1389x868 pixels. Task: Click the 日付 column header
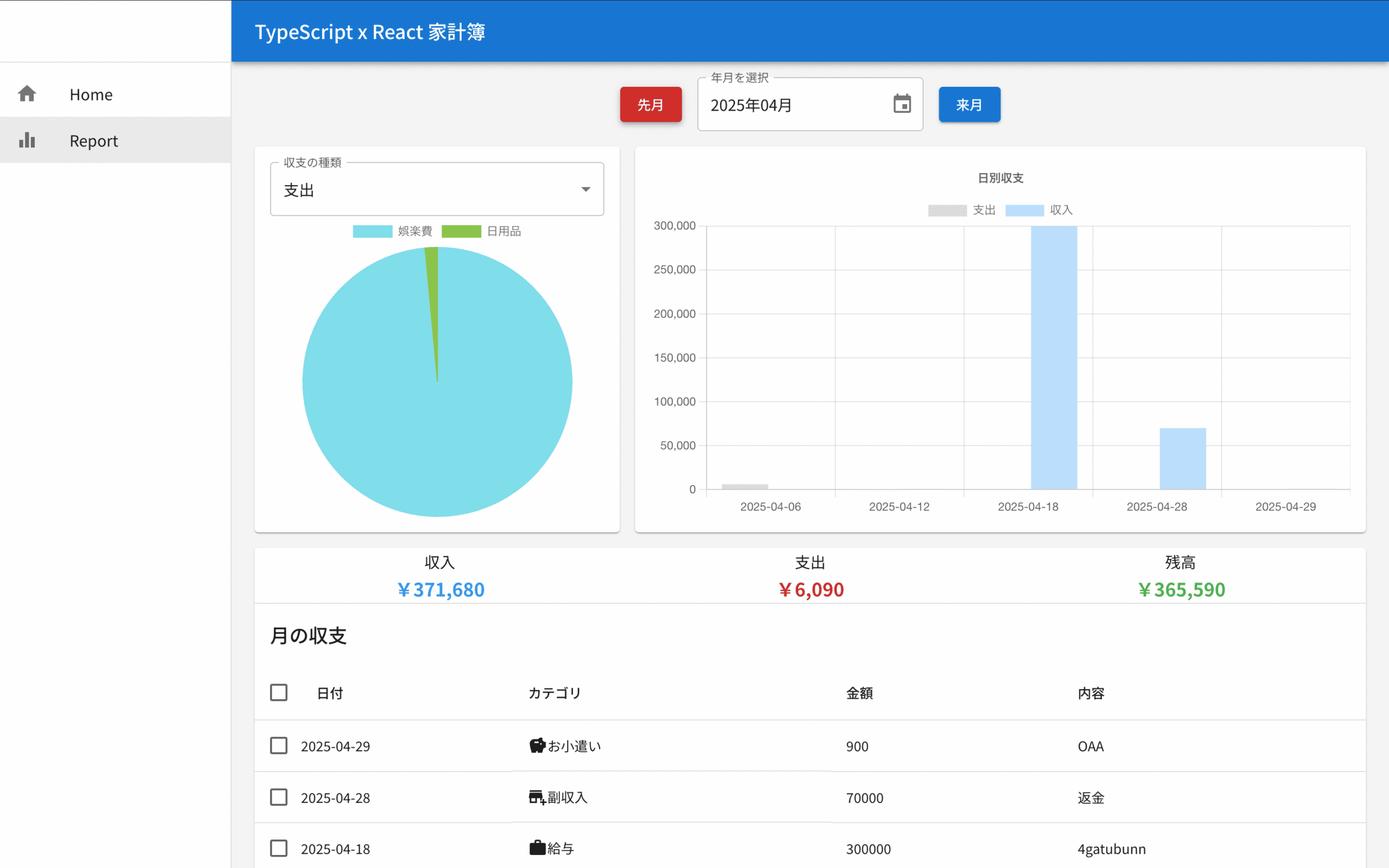(330, 693)
